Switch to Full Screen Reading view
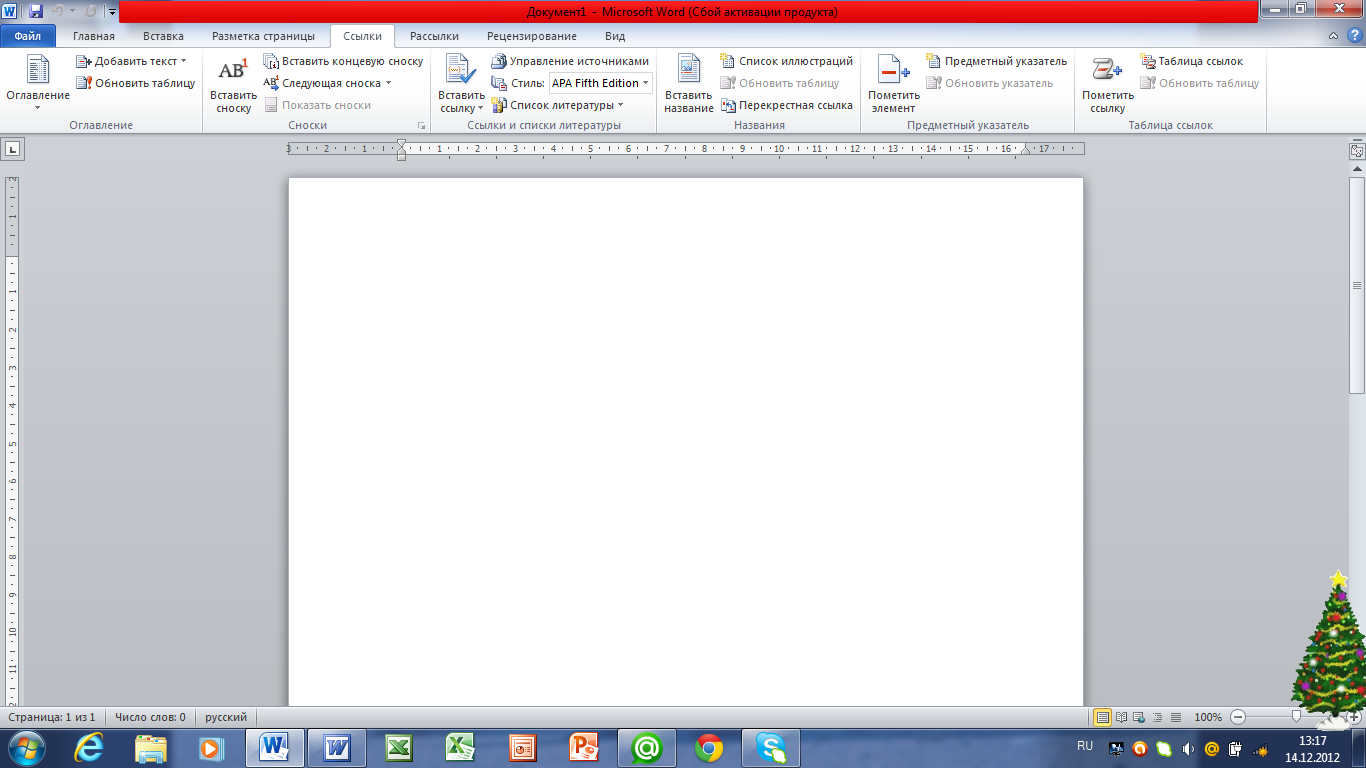 pos(1122,717)
